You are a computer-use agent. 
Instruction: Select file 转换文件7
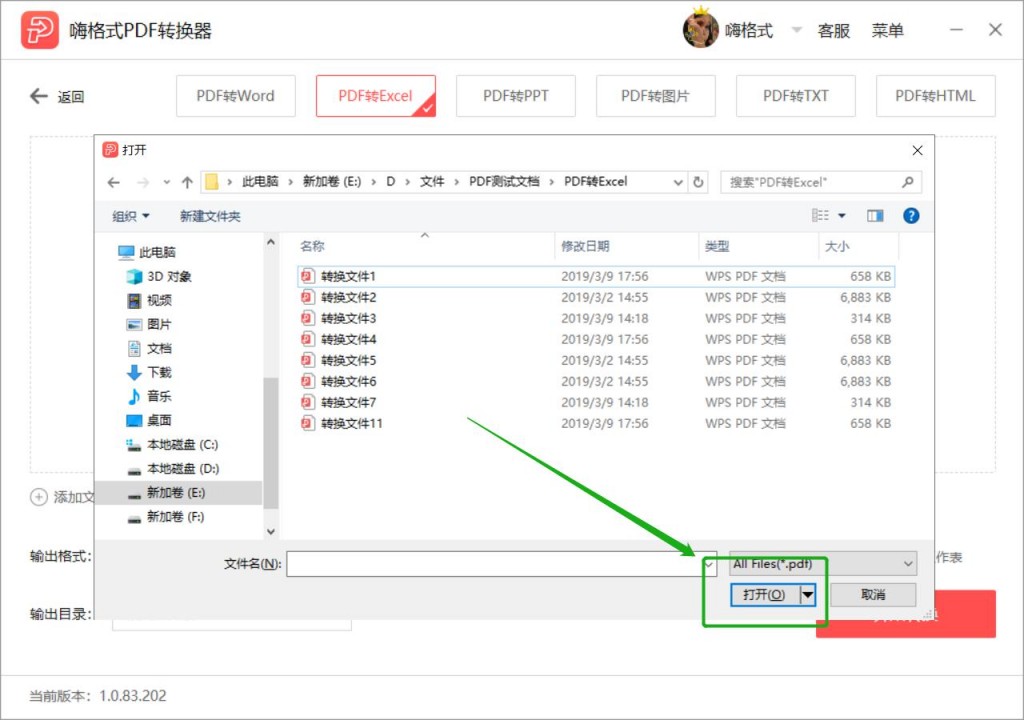point(596,402)
